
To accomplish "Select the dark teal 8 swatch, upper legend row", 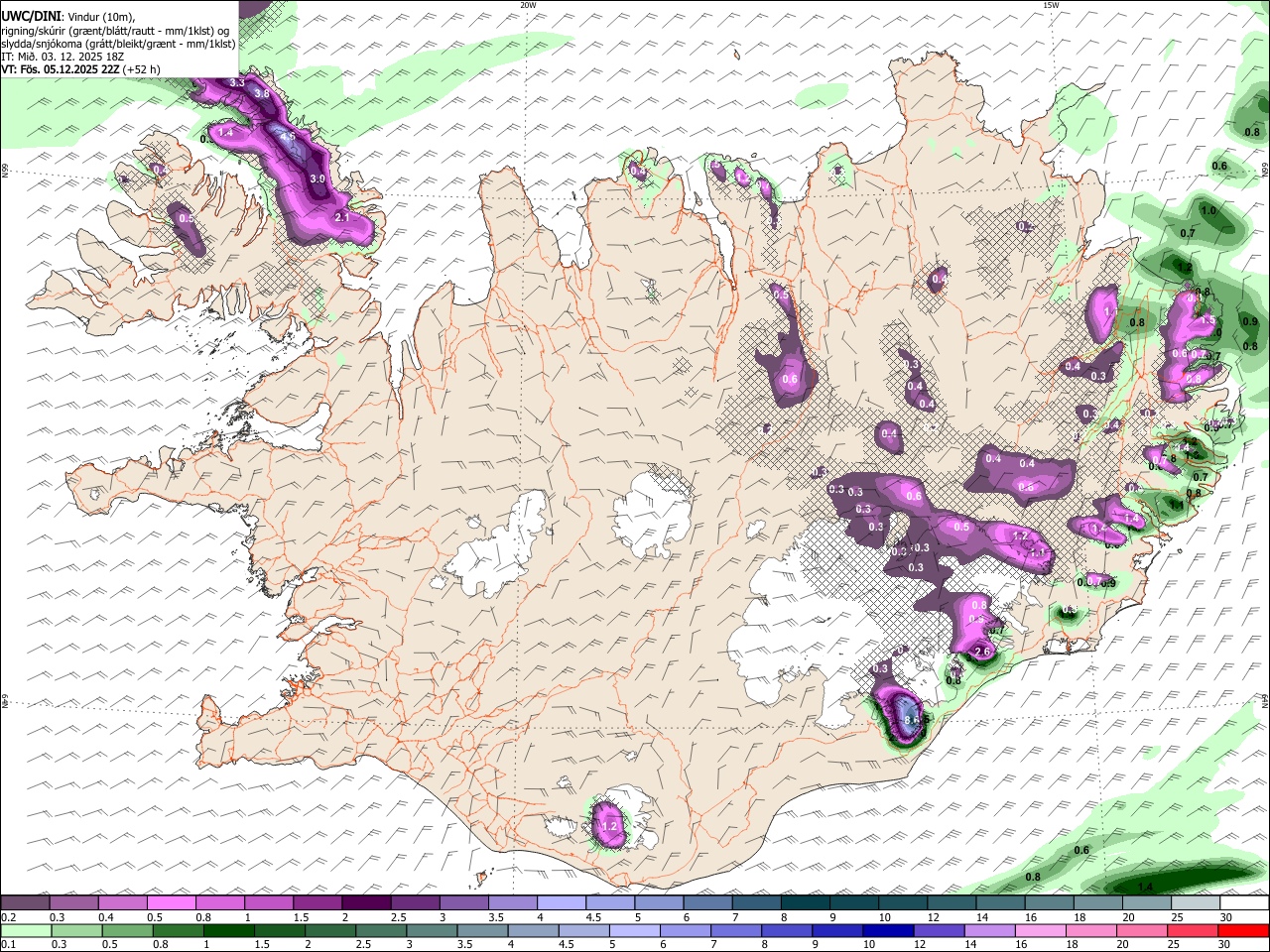I will (x=805, y=902).
